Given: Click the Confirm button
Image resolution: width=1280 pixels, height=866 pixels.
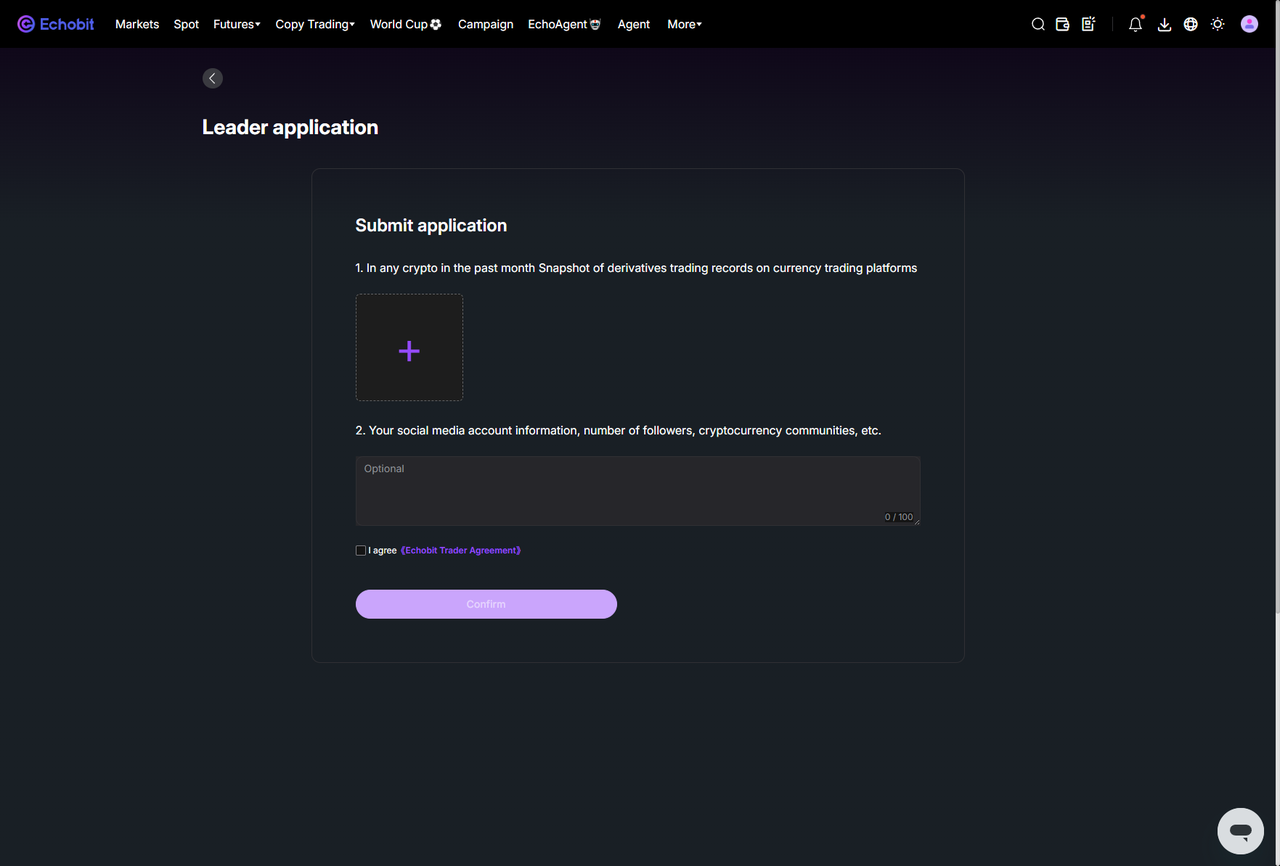Looking at the screenshot, I should tap(486, 604).
